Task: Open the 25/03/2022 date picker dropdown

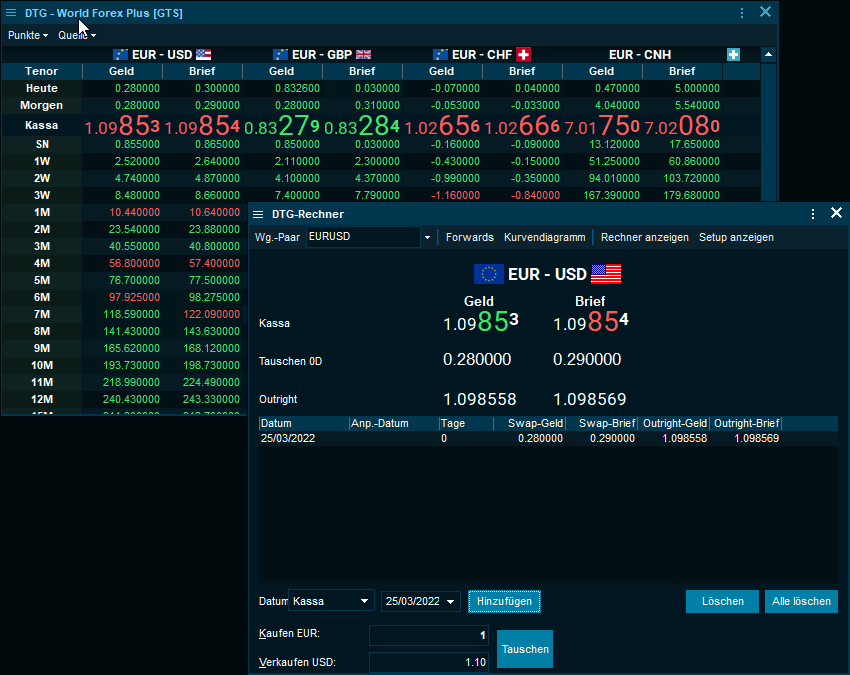Action: point(451,601)
